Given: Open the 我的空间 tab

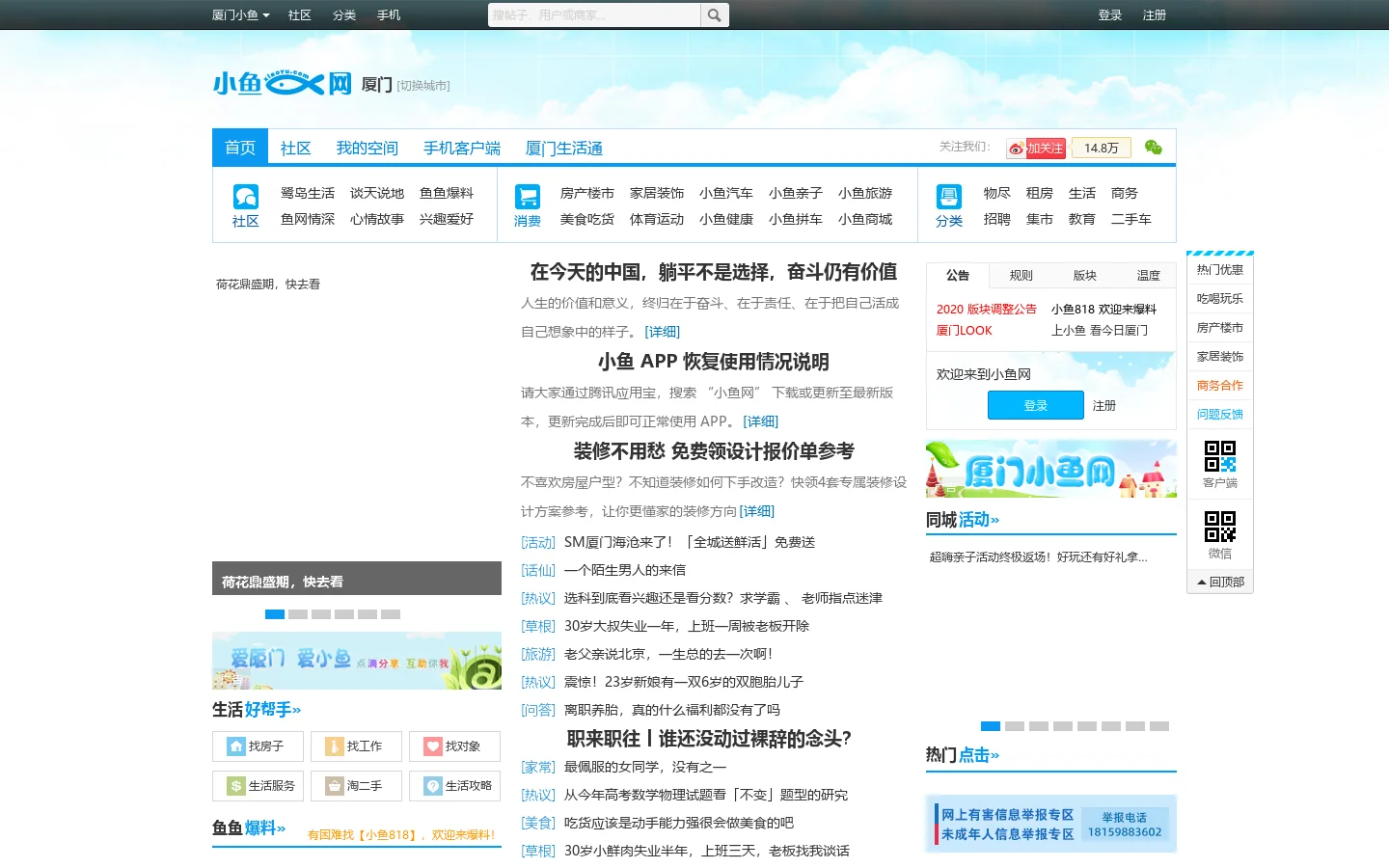Looking at the screenshot, I should pyautogui.click(x=368, y=149).
